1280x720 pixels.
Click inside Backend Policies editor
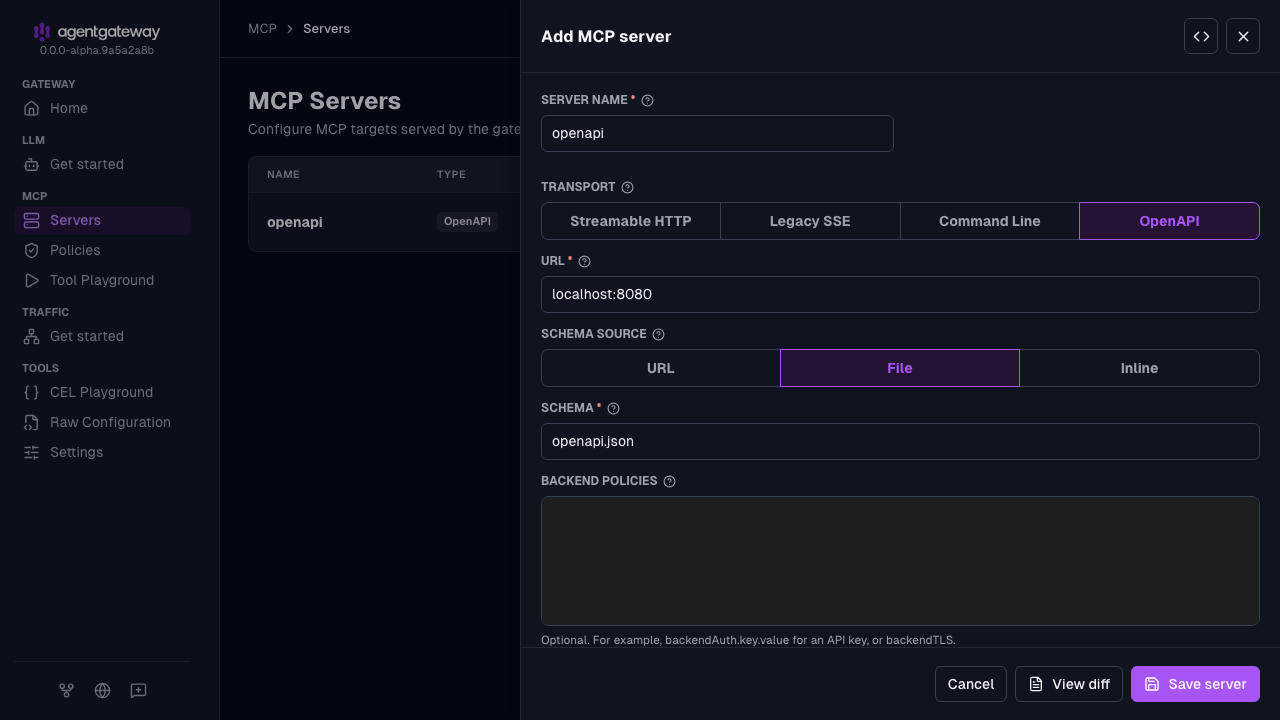(x=900, y=561)
